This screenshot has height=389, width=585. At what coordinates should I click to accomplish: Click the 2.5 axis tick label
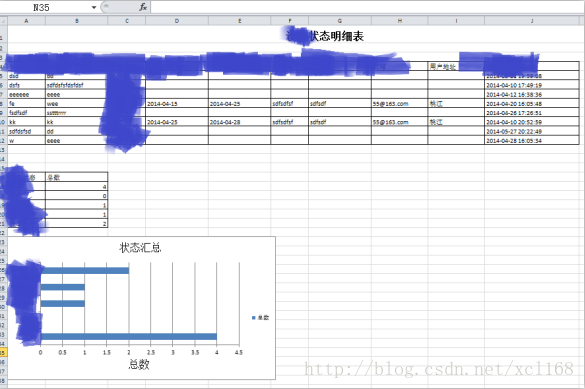click(x=151, y=352)
